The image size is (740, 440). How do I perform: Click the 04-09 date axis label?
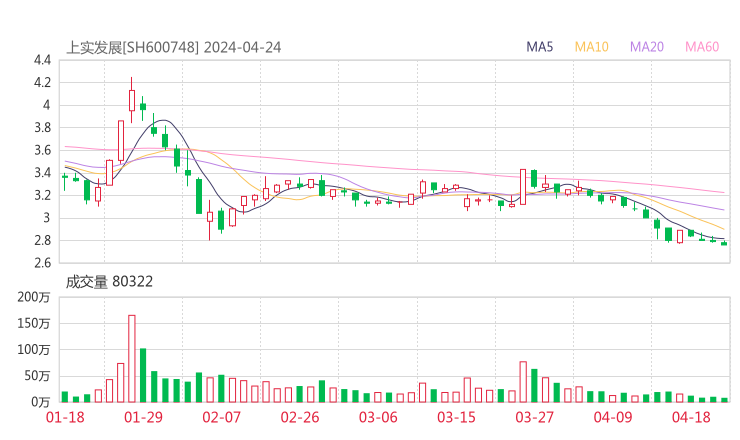click(x=613, y=417)
